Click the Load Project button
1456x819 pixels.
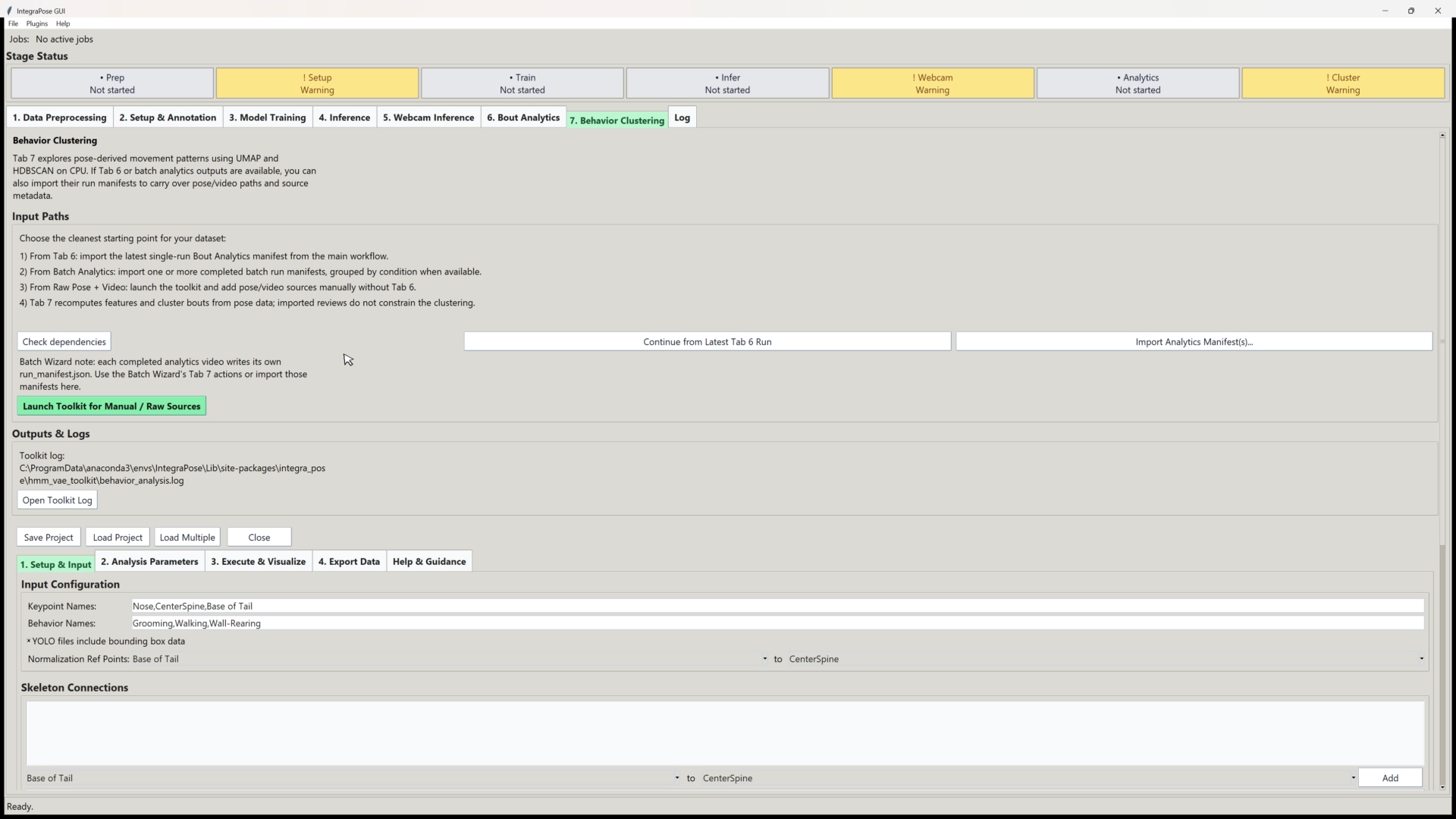(118, 538)
